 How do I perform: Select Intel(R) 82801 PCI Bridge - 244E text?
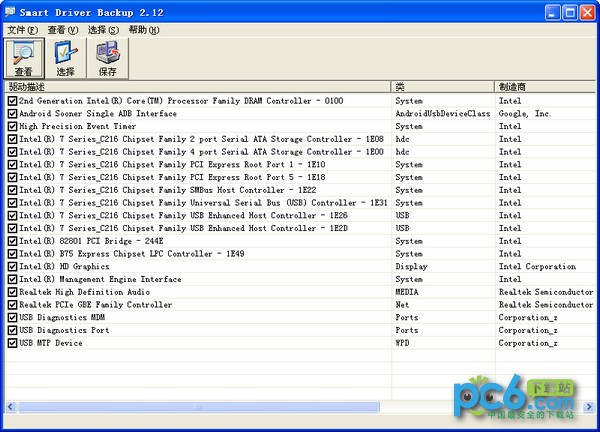[91, 241]
